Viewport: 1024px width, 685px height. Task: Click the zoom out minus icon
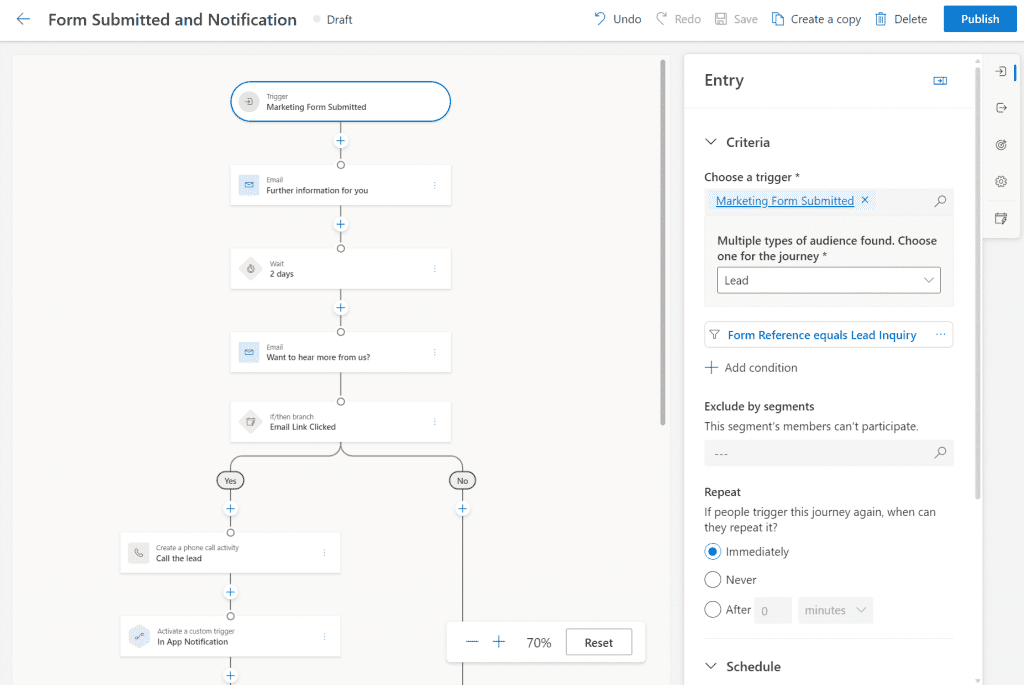click(472, 642)
